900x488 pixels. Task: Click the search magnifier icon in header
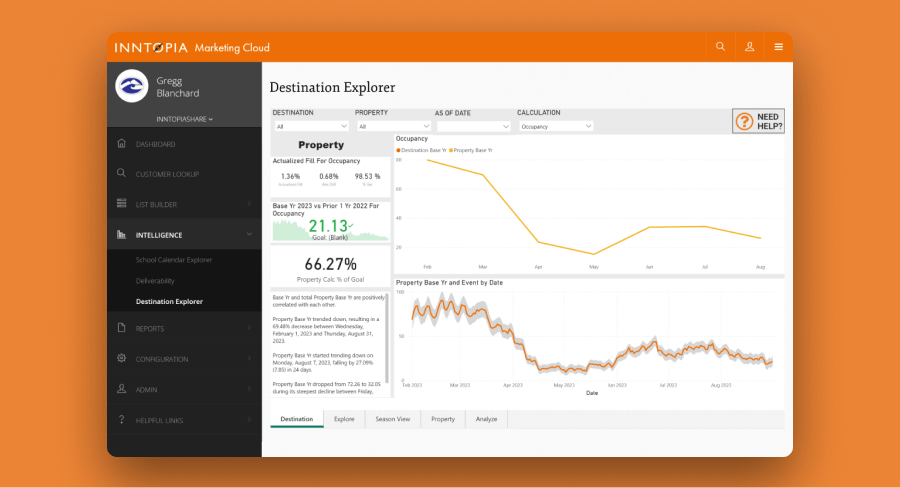720,47
